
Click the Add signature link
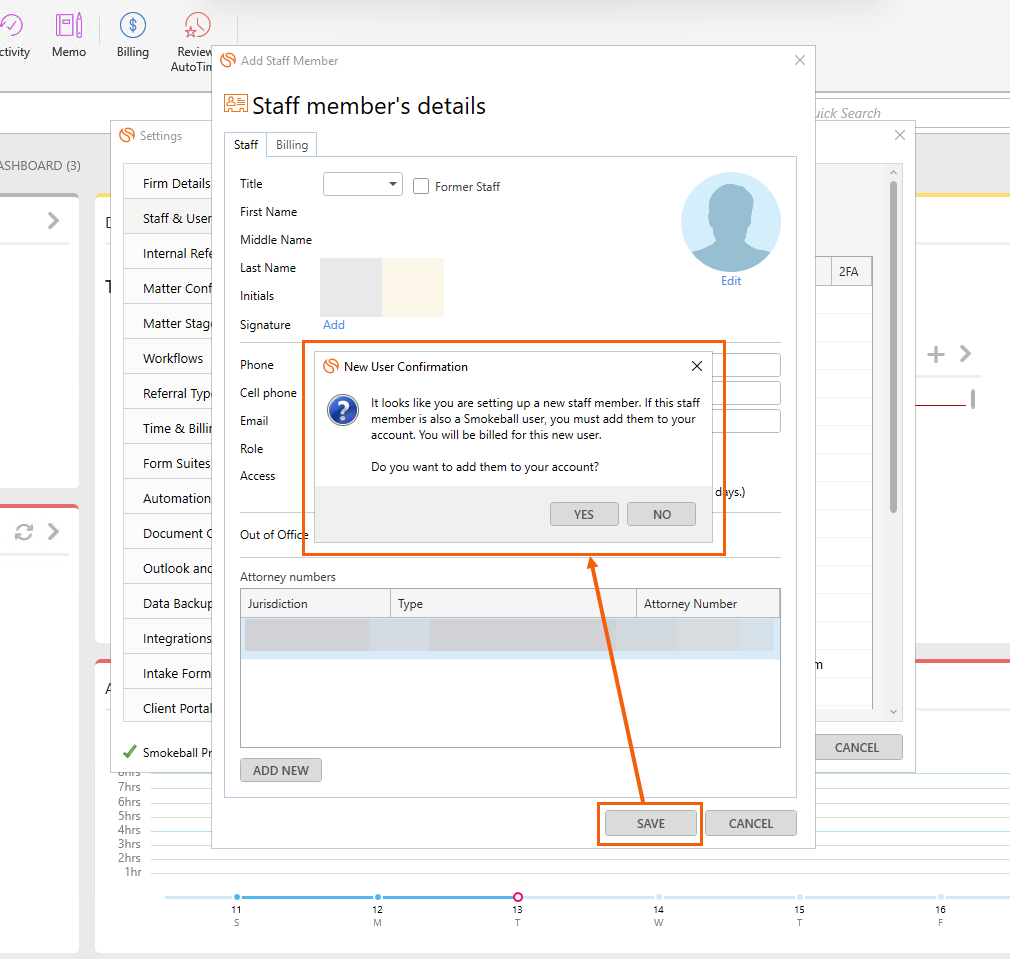coord(334,325)
